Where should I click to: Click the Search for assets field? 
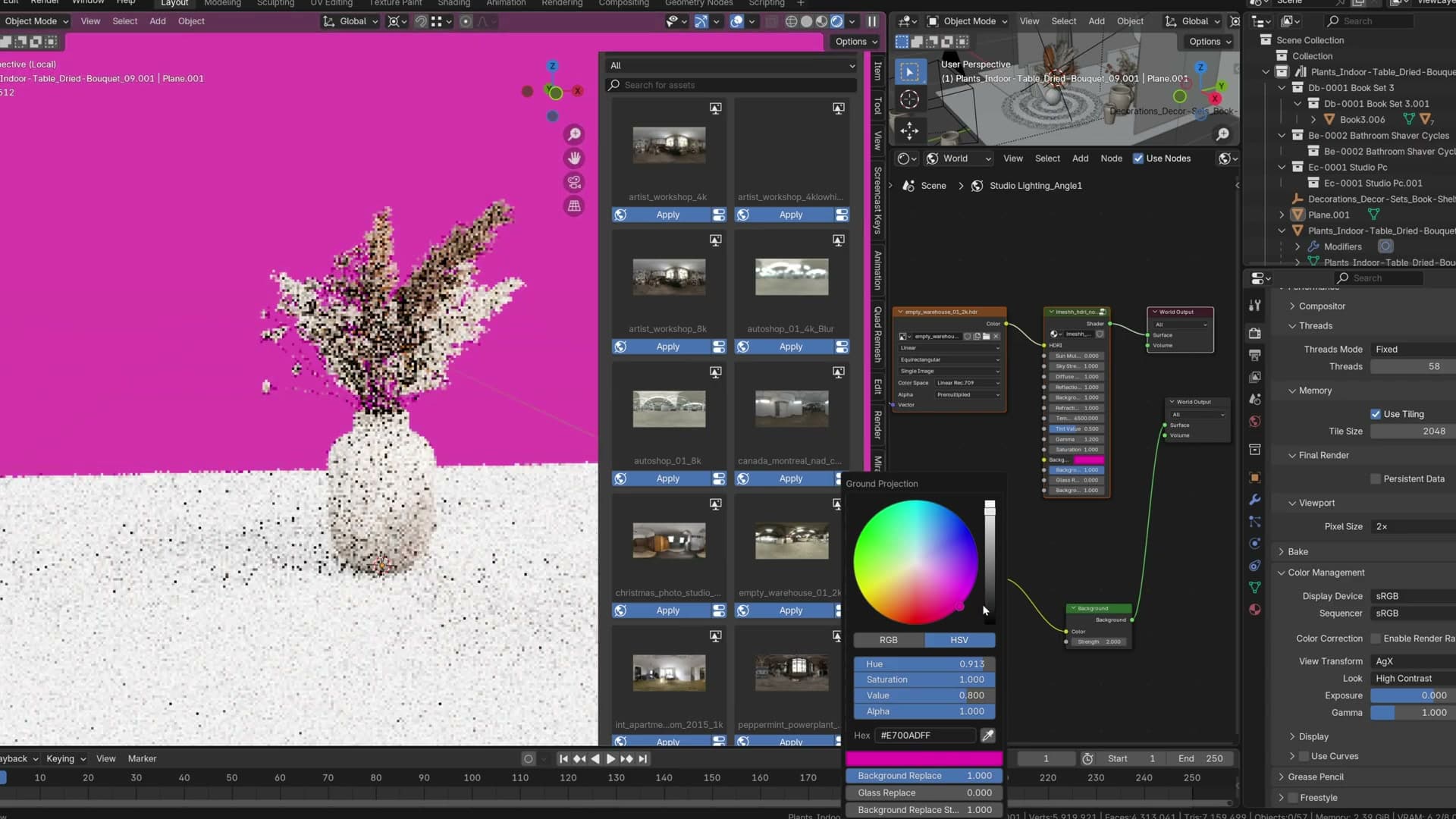point(732,86)
